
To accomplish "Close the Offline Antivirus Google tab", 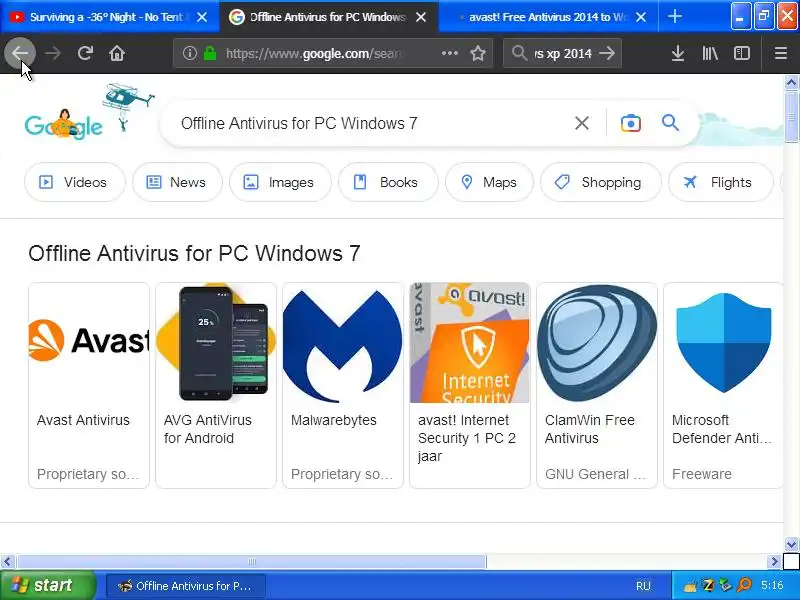I will [421, 17].
